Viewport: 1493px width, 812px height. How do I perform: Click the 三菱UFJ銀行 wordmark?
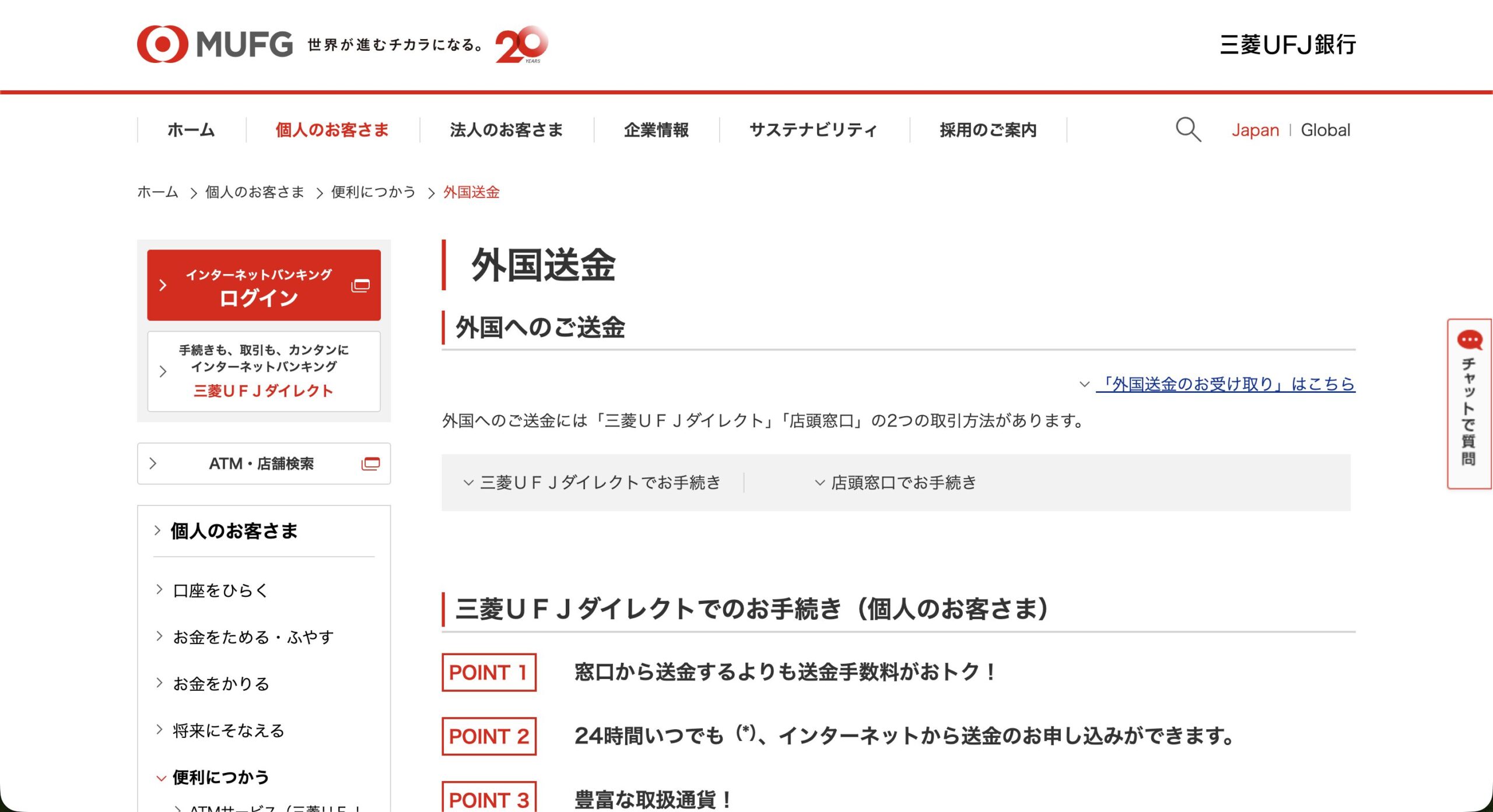tap(1288, 45)
